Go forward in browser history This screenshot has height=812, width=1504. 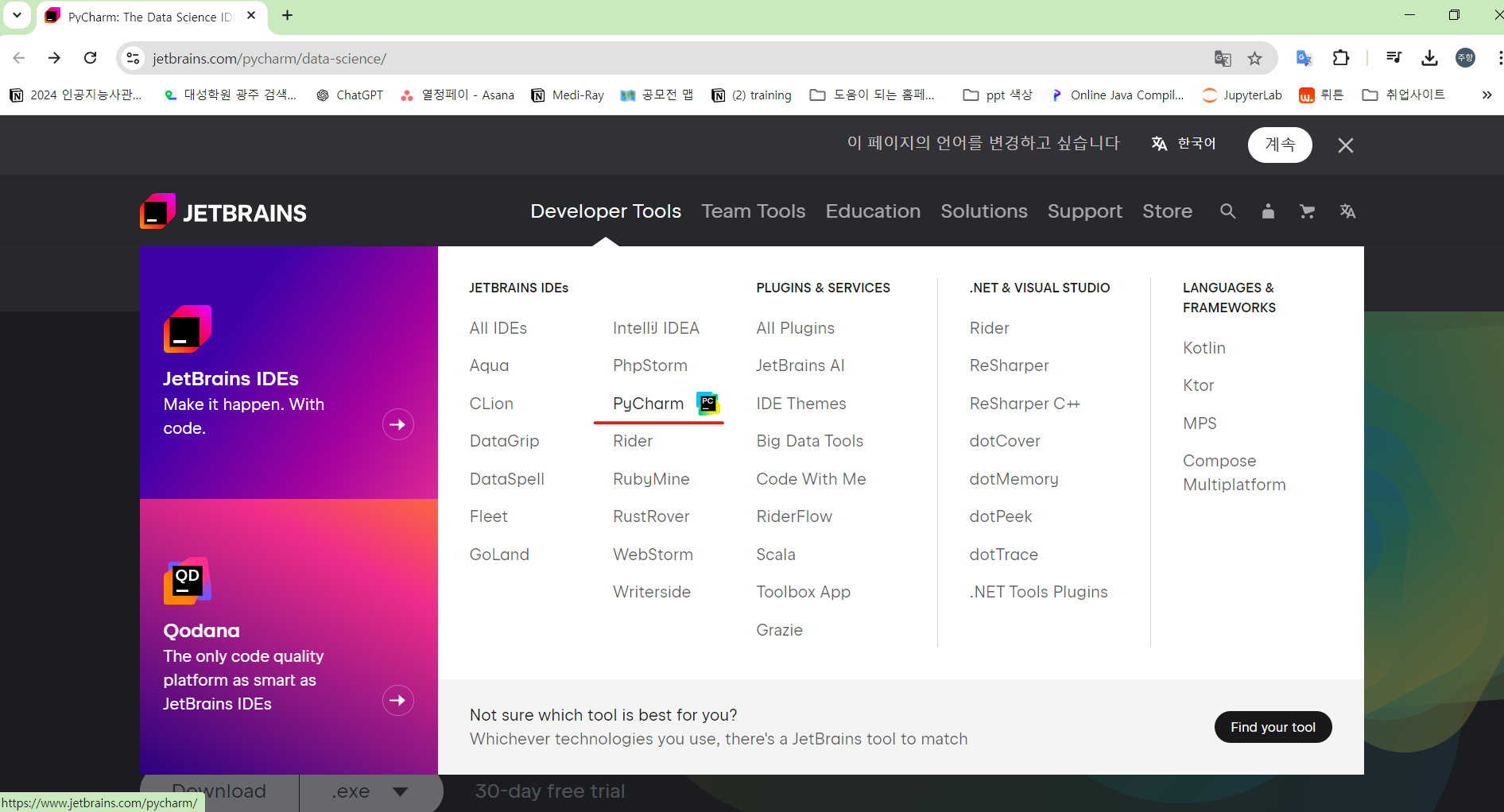[x=54, y=58]
